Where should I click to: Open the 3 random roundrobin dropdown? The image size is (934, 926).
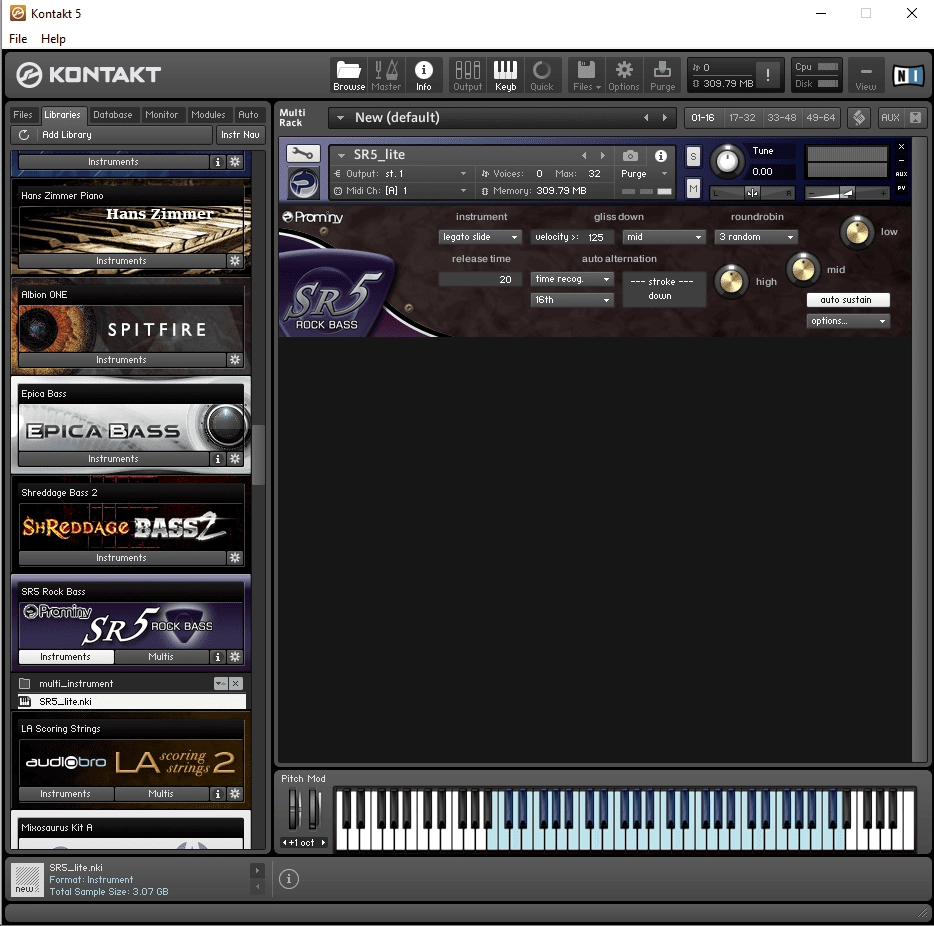(x=756, y=237)
